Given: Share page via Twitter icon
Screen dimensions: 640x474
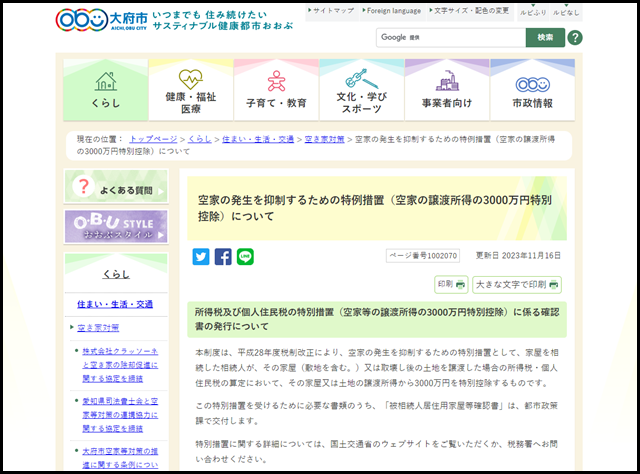Looking at the screenshot, I should 201,257.
